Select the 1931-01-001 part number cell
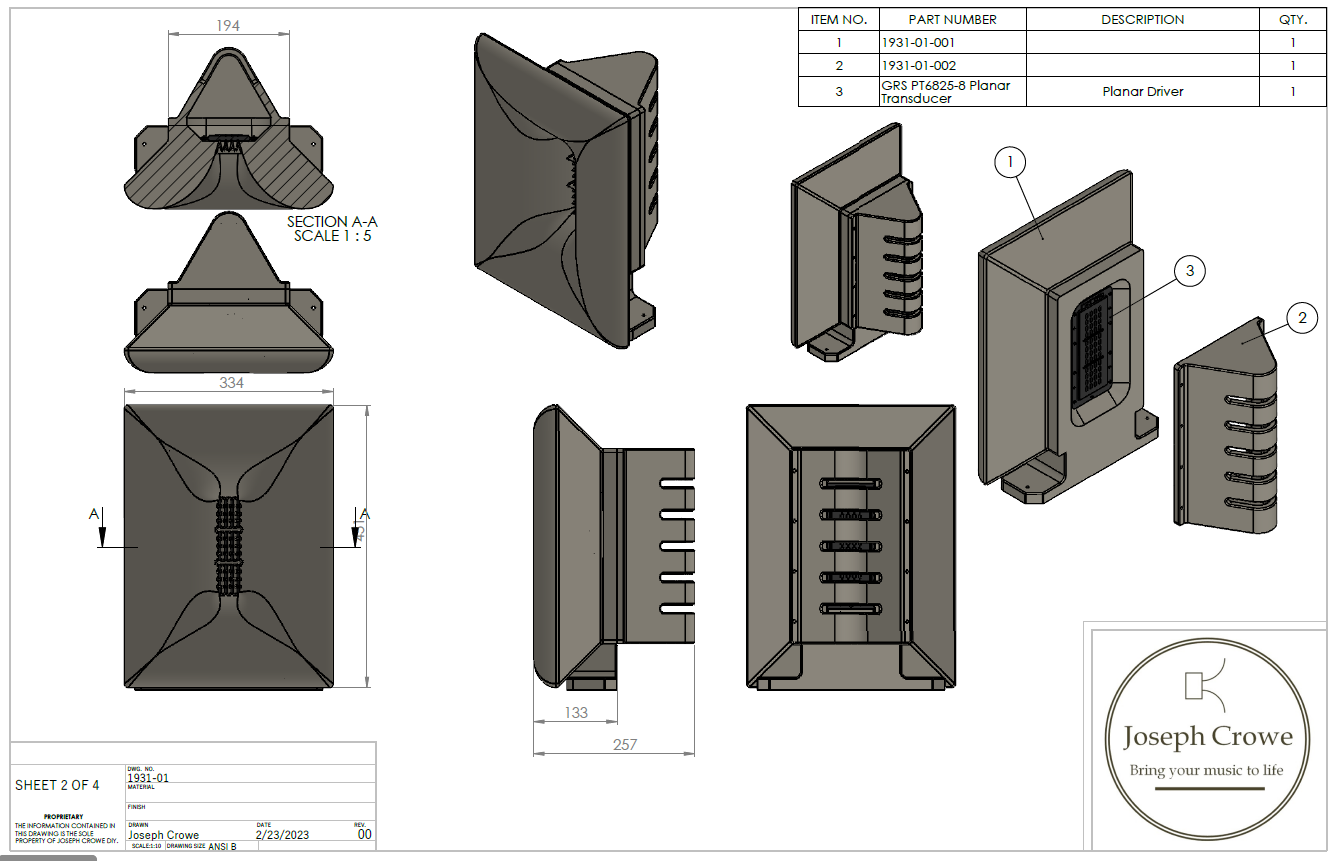This screenshot has height=861, width=1339. click(x=919, y=43)
